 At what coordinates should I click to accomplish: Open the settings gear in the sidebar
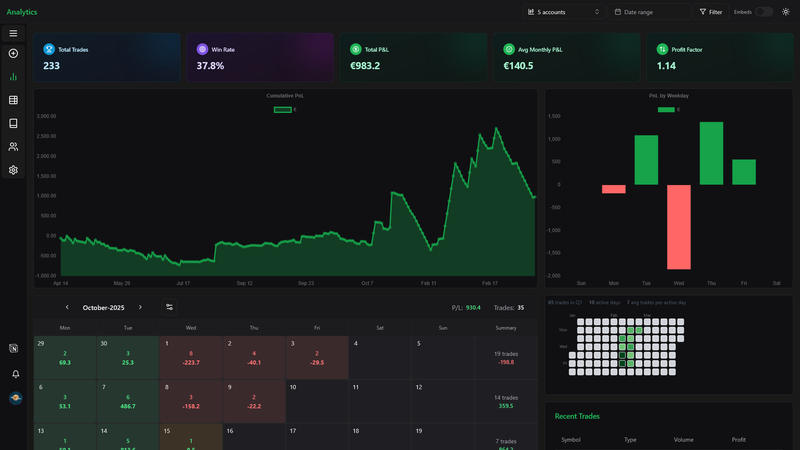(13, 170)
